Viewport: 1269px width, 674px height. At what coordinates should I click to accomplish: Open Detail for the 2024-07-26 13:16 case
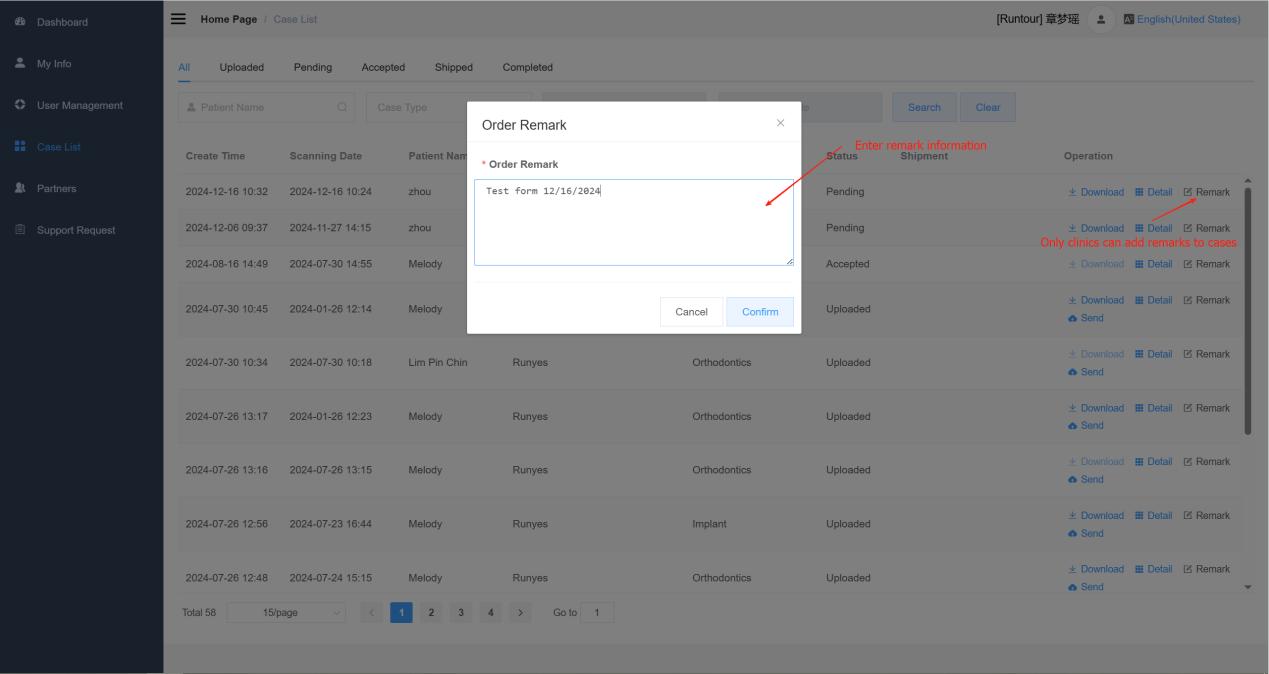tap(1154, 461)
